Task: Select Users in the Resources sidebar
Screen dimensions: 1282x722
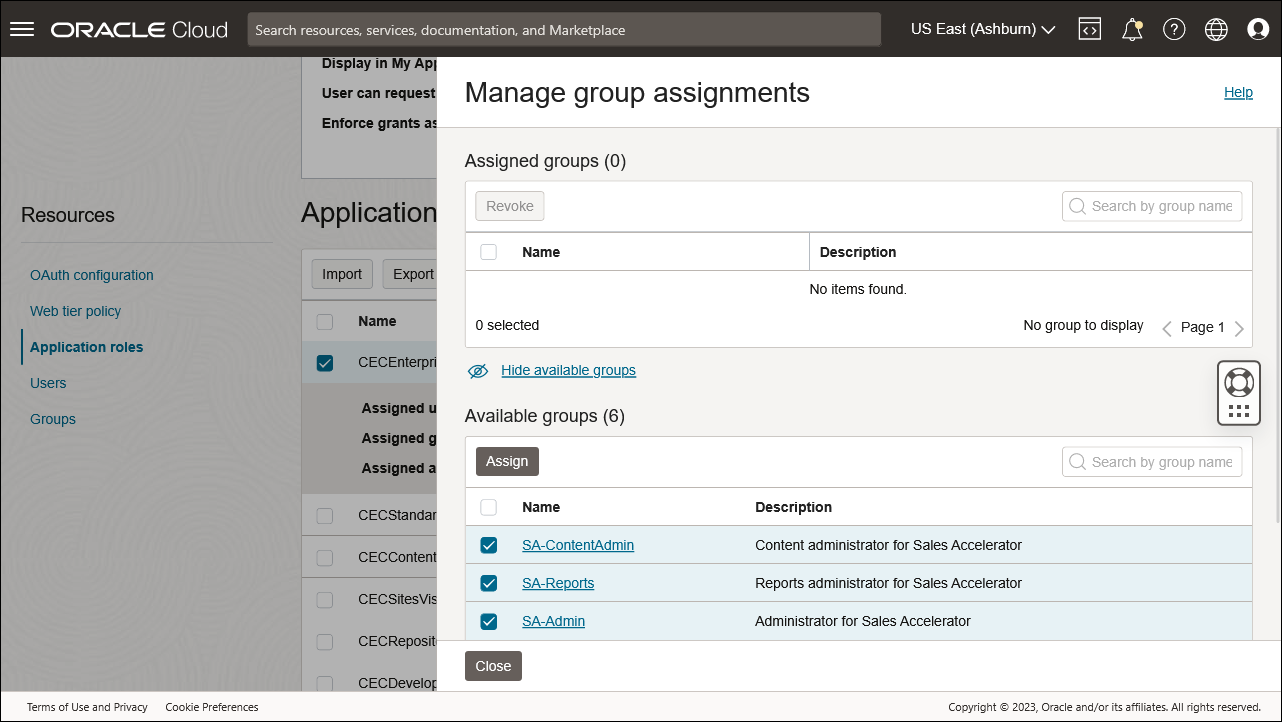Action: [48, 383]
